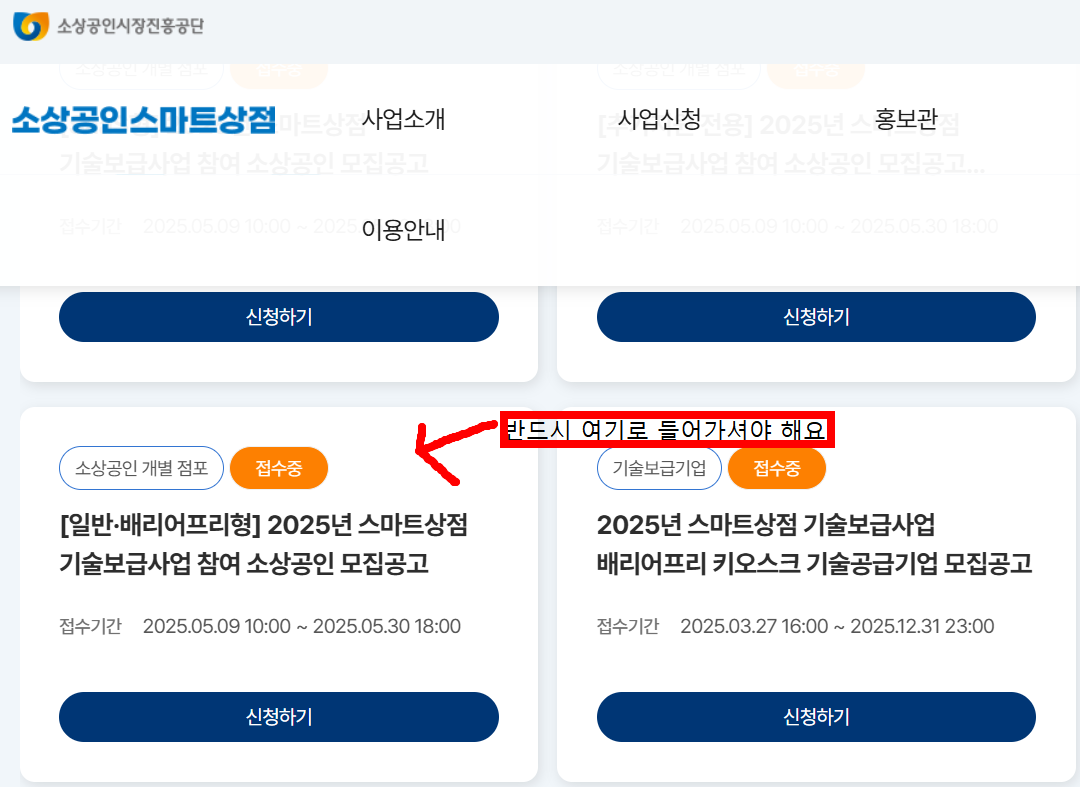This screenshot has width=1080, height=787.
Task: Click the 기술보급기업 category badge
Action: pyautogui.click(x=660, y=467)
